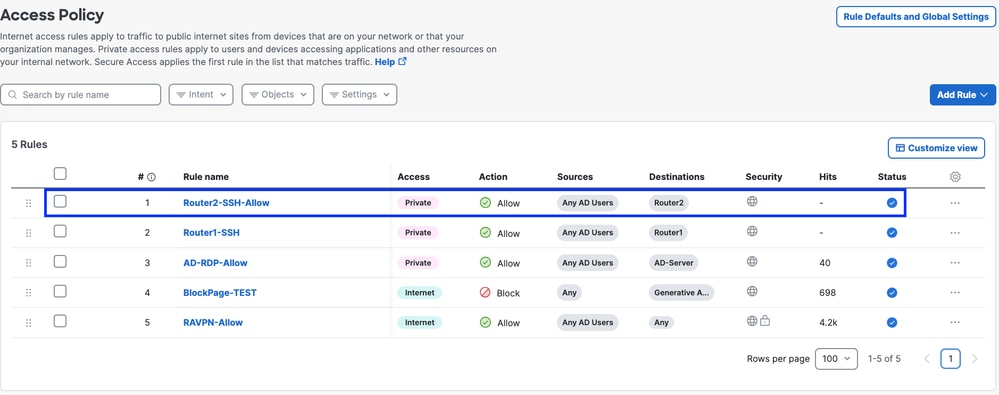Viewport: 999px width, 395px height.
Task: Open three-dot menu for BlockPage-TEST
Action: point(955,292)
